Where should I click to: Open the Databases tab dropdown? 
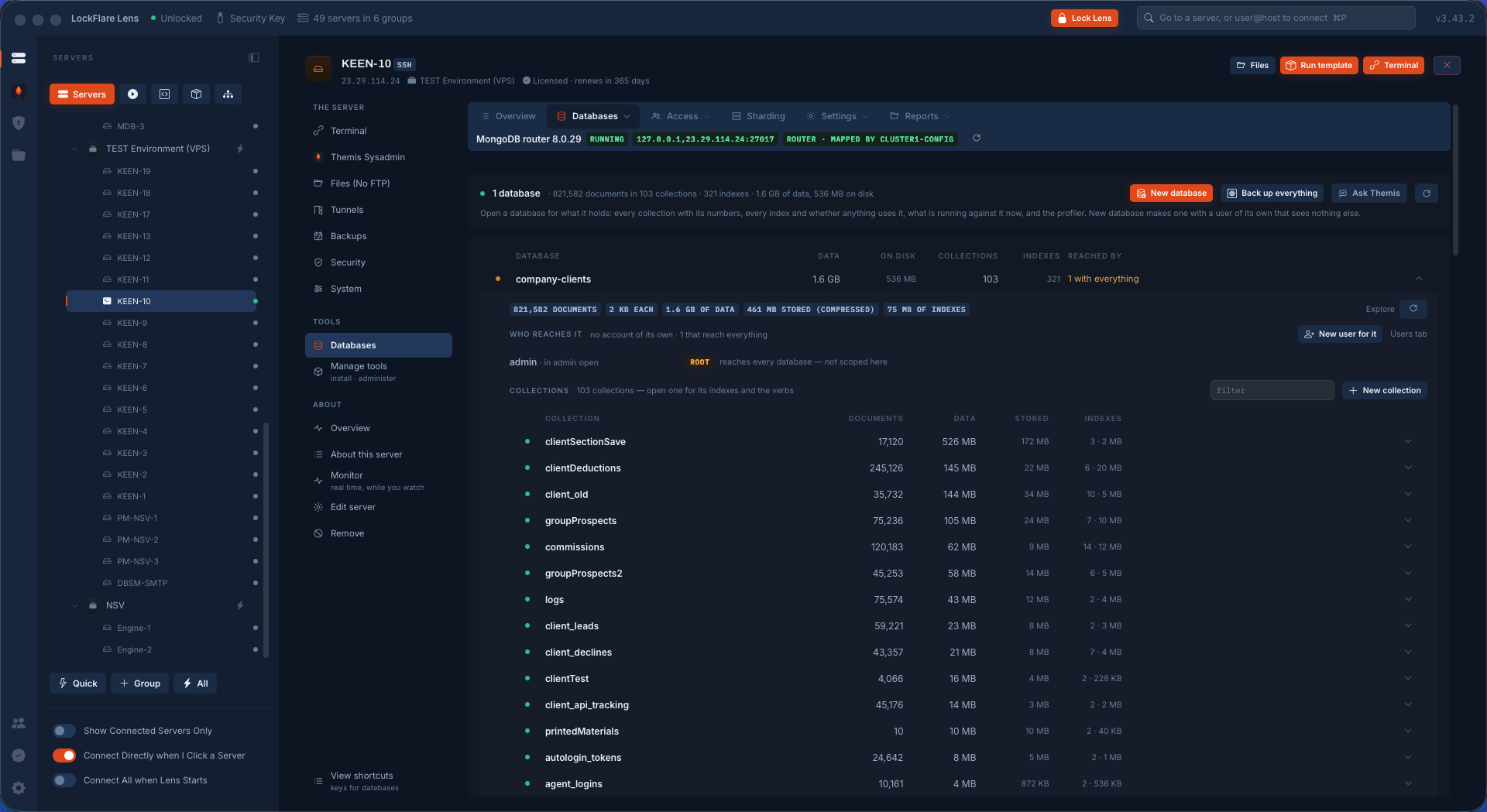(594, 116)
